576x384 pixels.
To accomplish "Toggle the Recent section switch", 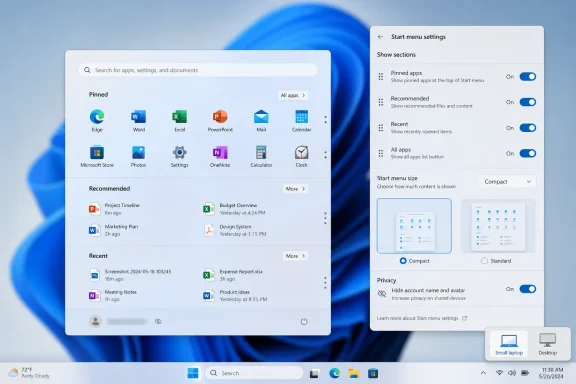I will point(528,128).
